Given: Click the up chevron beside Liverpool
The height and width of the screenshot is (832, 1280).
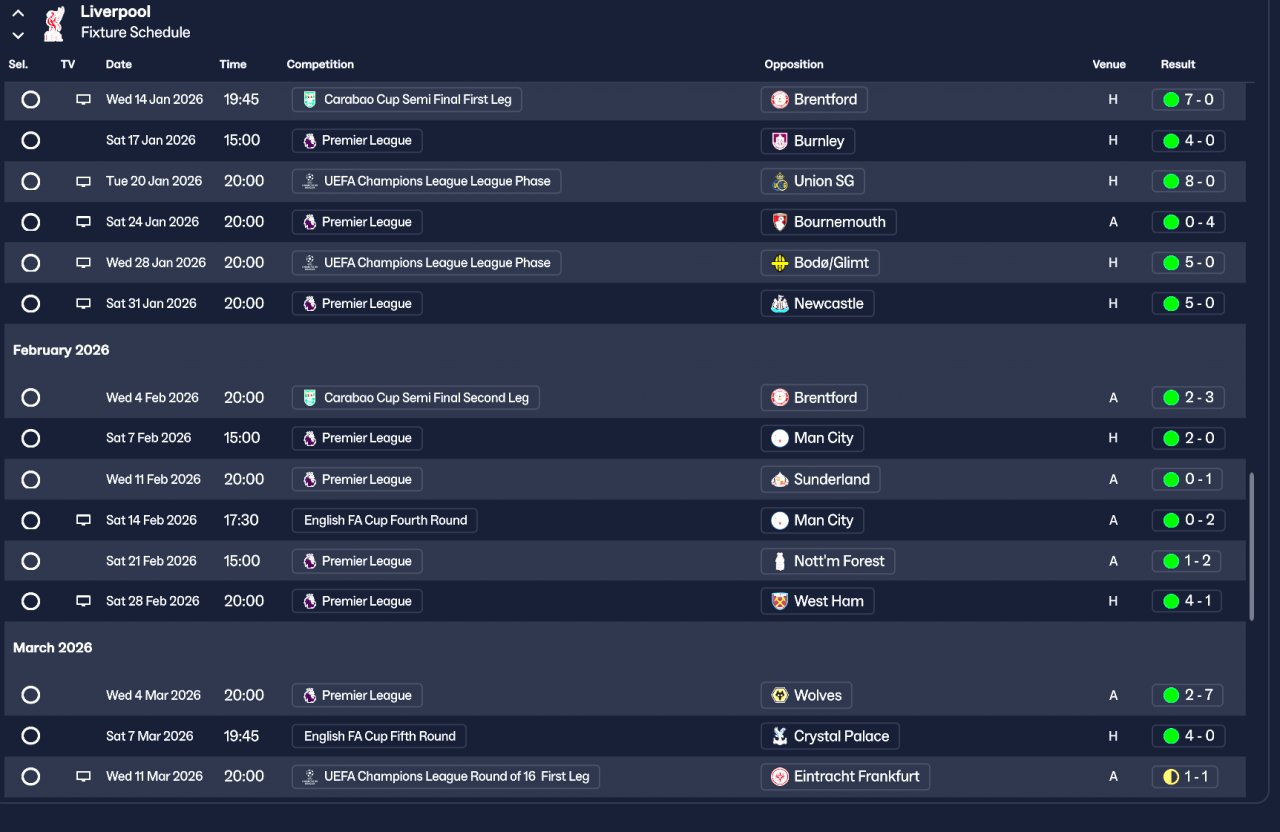Looking at the screenshot, I should 18,14.
